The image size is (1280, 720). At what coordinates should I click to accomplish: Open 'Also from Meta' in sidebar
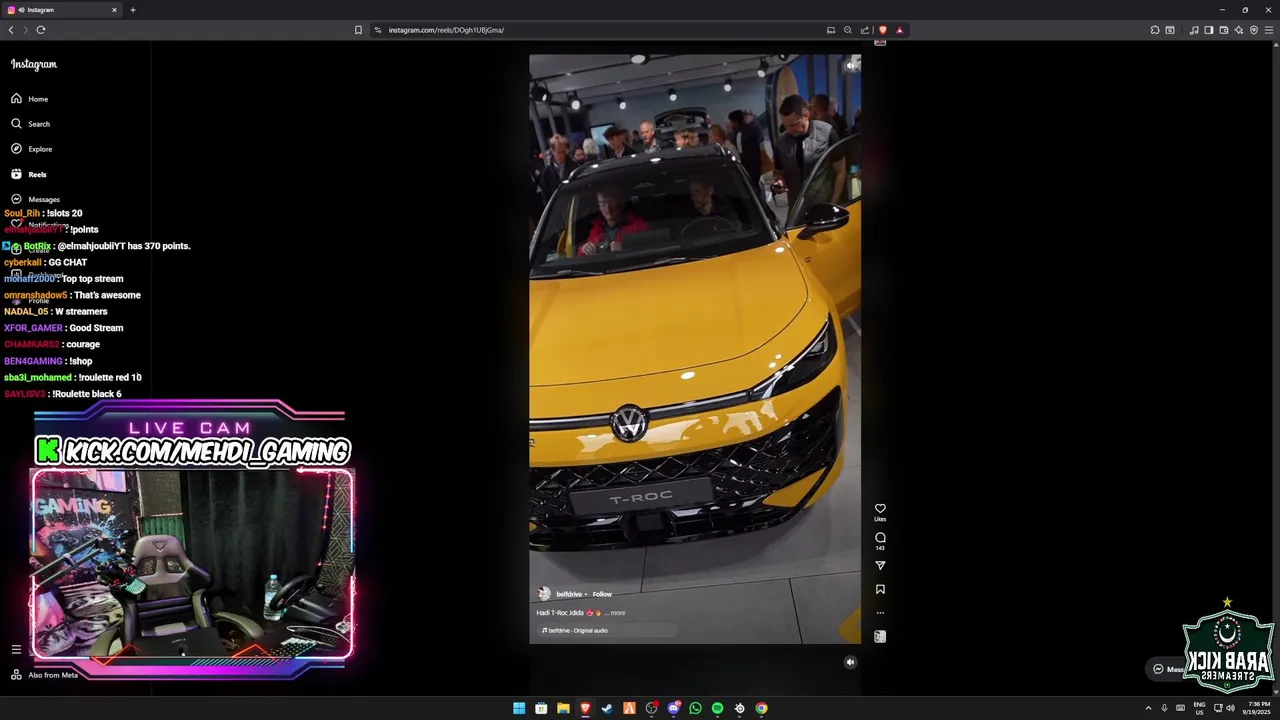coord(44,675)
